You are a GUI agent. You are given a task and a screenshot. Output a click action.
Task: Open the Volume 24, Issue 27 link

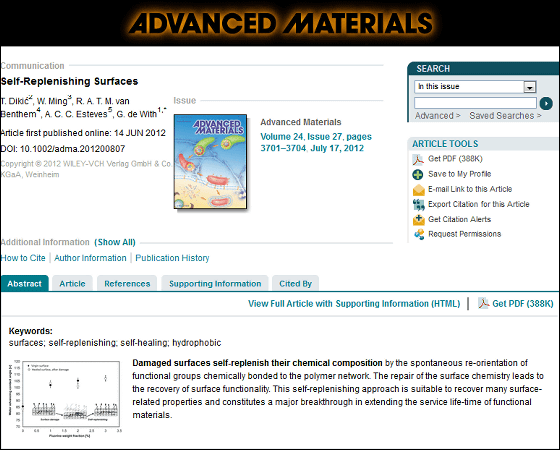pyautogui.click(x=316, y=142)
